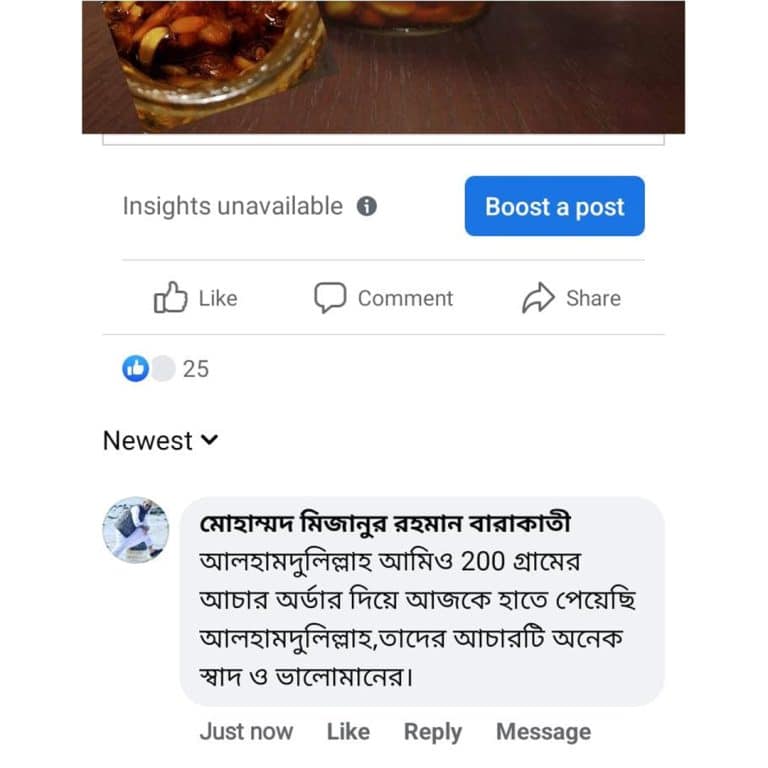The width and height of the screenshot is (768, 768).
Task: Click the Just now timestamp
Action: coord(246,732)
